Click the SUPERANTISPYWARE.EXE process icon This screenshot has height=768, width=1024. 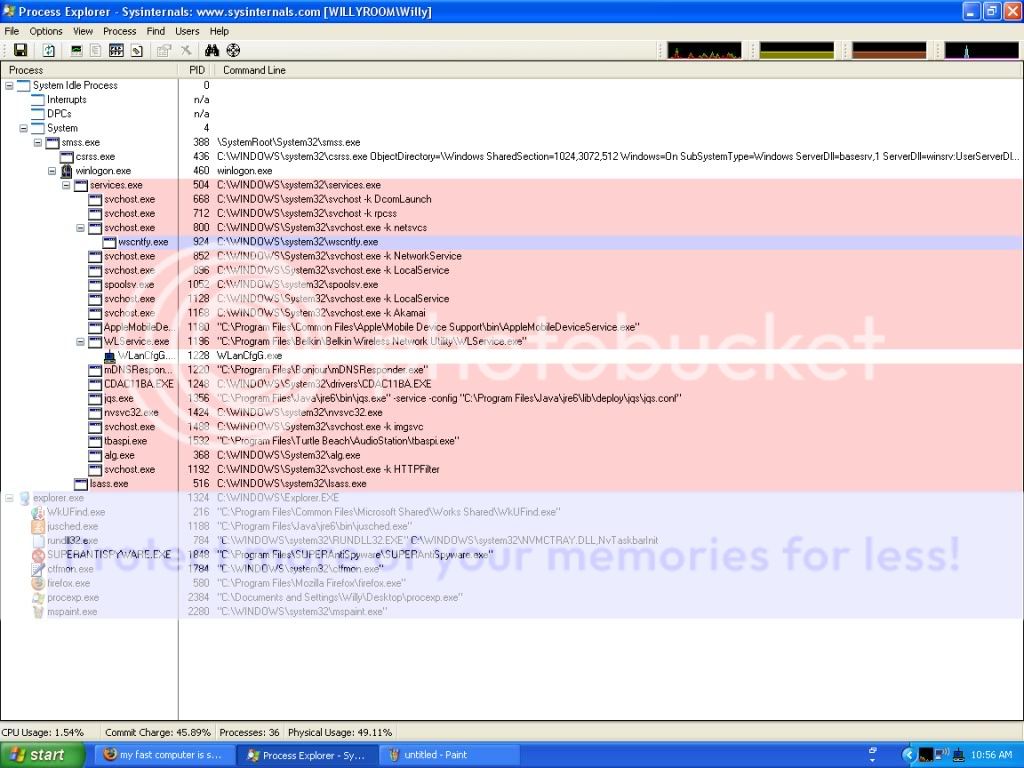pos(38,555)
